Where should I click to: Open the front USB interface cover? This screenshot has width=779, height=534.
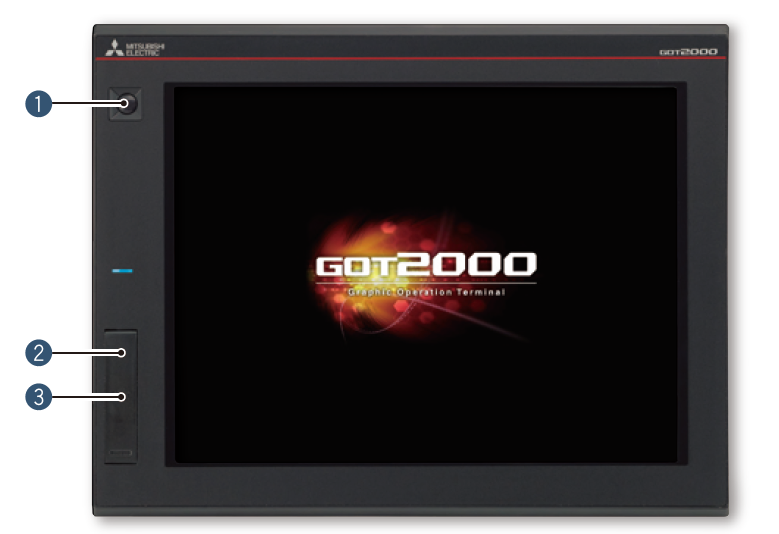(121, 397)
